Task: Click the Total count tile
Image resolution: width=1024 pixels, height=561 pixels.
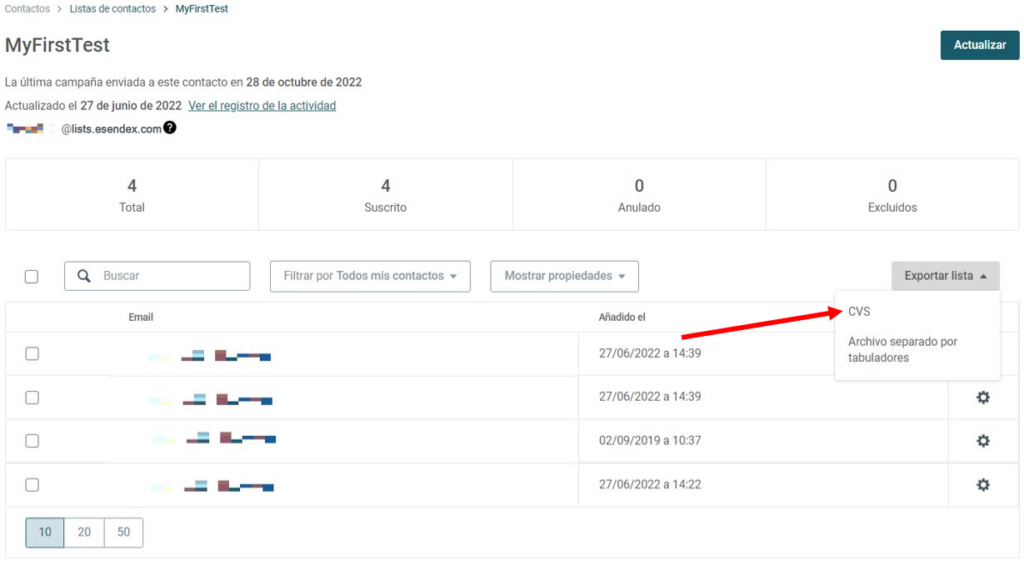Action: click(132, 194)
